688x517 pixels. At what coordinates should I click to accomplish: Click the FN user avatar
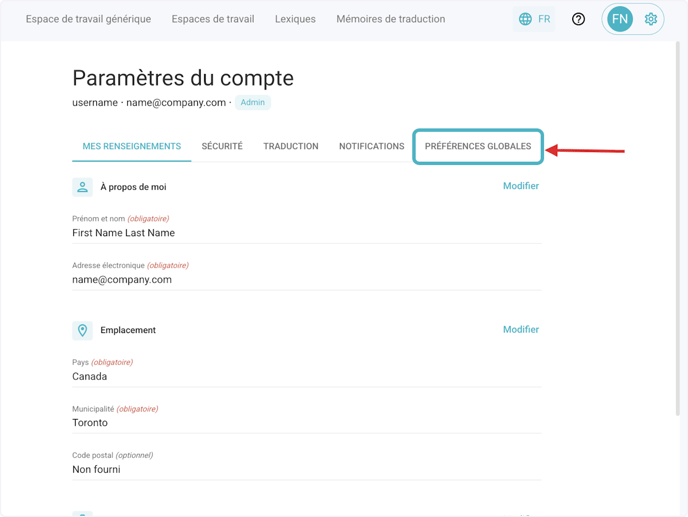pyautogui.click(x=620, y=19)
